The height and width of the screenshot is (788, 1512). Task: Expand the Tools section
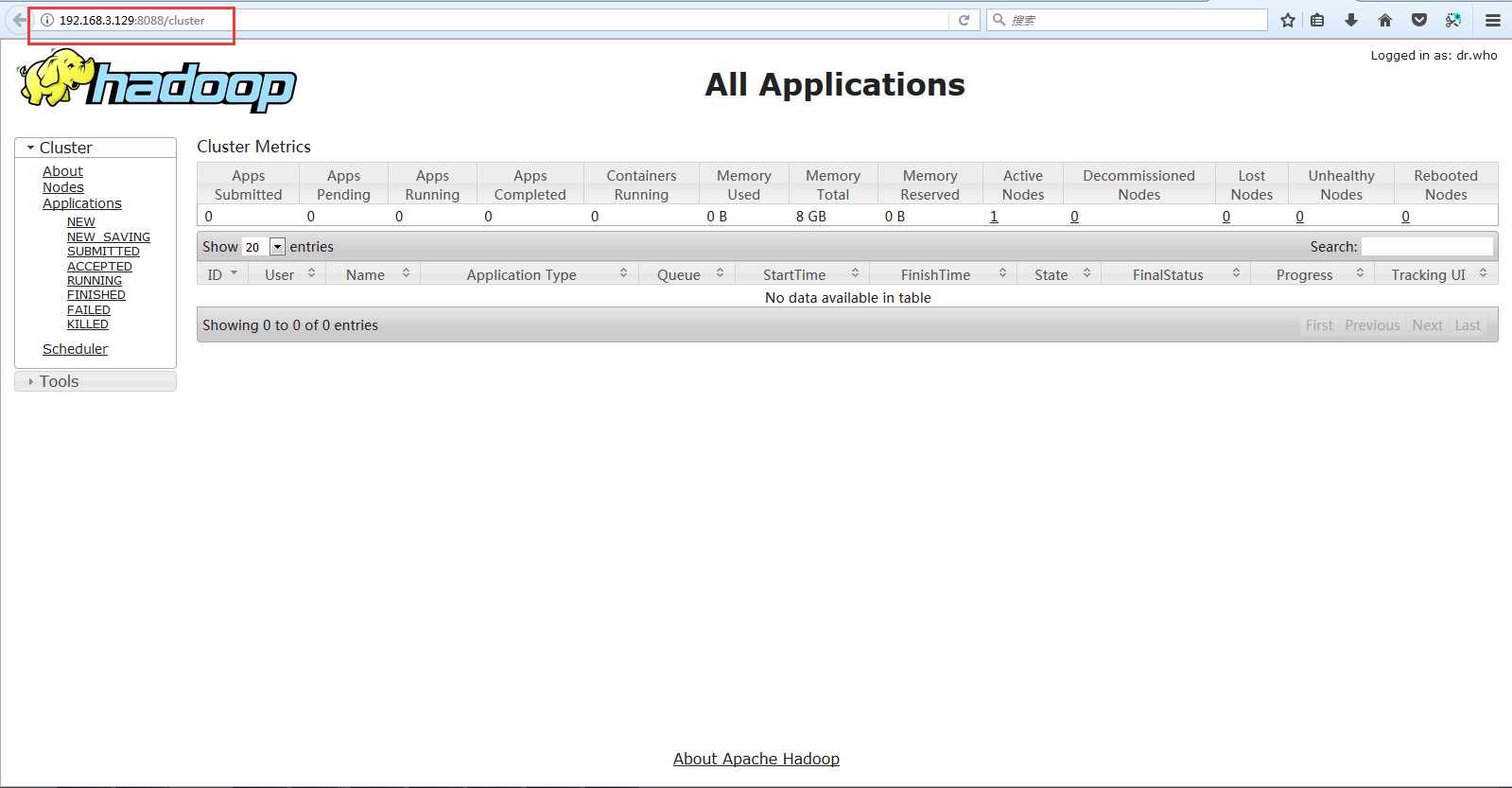[x=96, y=381]
